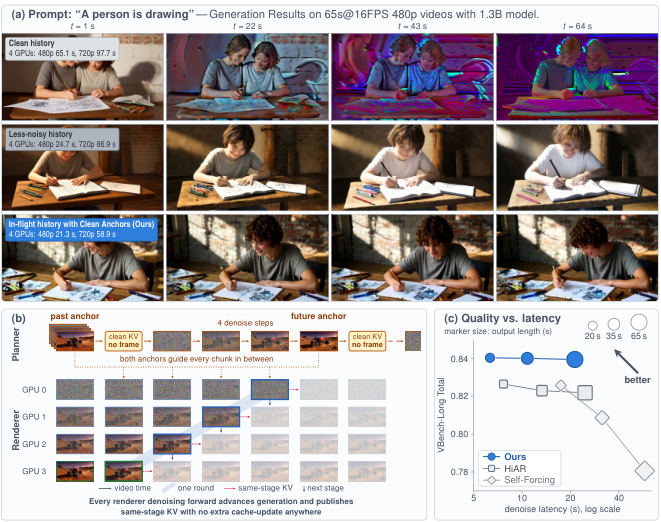Viewport: 661px width, 522px height.
Task: Click the "t = 43 s" column header
Action: 412,26
